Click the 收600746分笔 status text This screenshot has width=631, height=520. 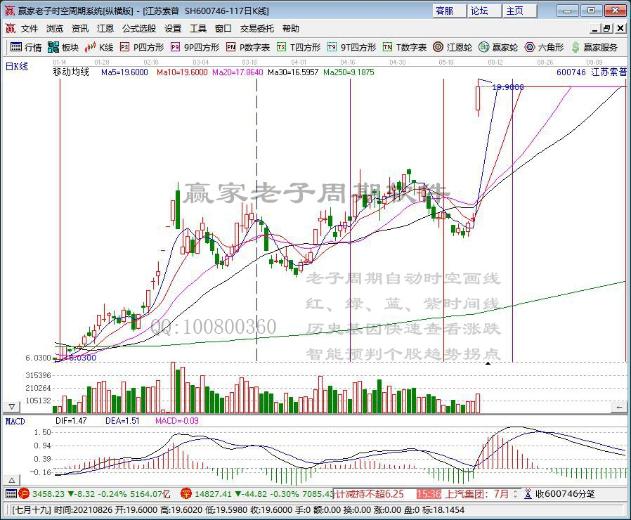(565, 494)
